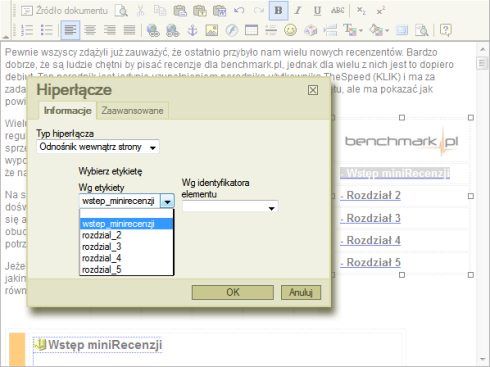
Task: Click the magnifier icon before the help icon
Action: point(422,30)
